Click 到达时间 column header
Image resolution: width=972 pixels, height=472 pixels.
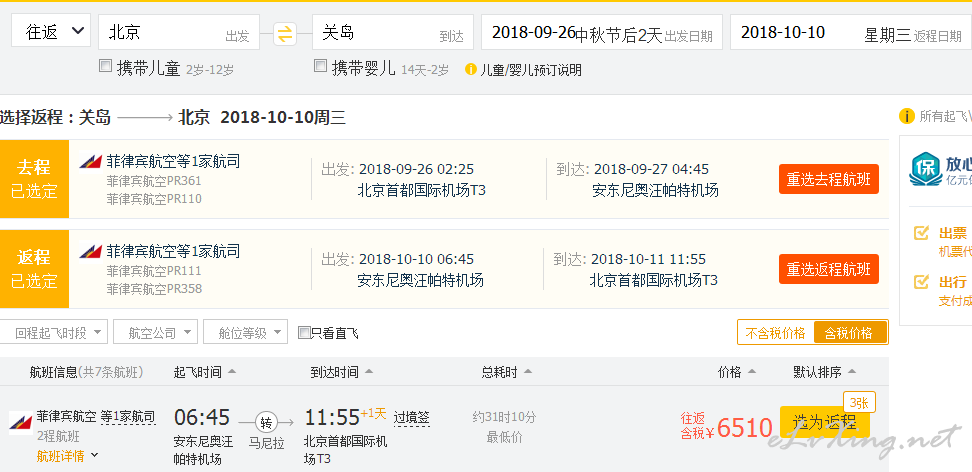335,372
